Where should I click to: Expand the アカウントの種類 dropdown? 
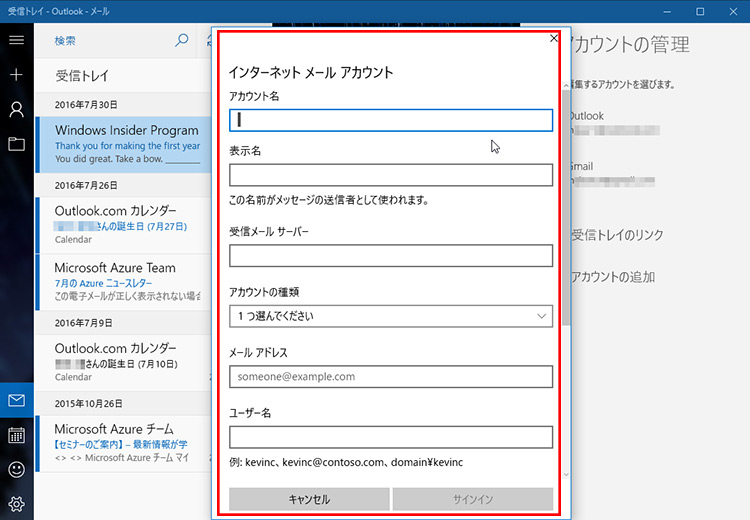391,316
